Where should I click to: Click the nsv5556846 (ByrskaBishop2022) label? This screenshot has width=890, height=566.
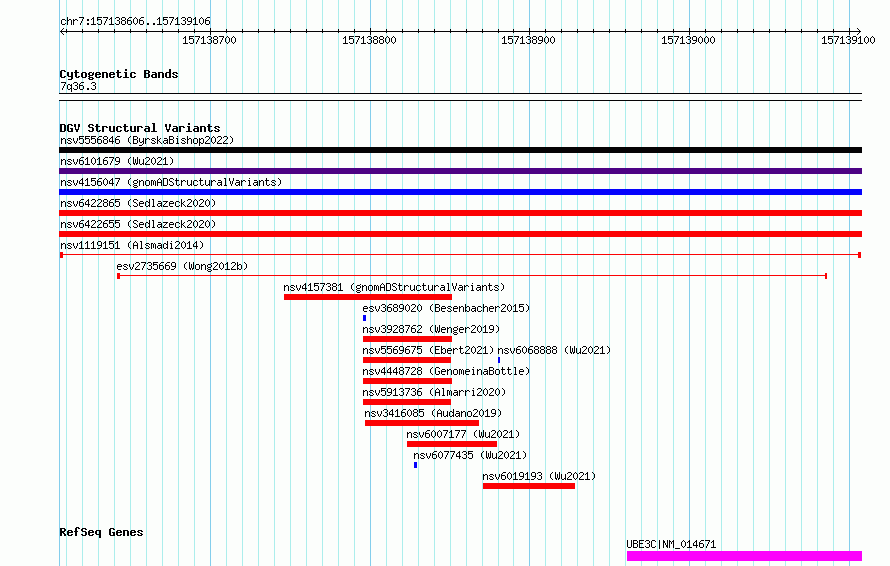[147, 140]
